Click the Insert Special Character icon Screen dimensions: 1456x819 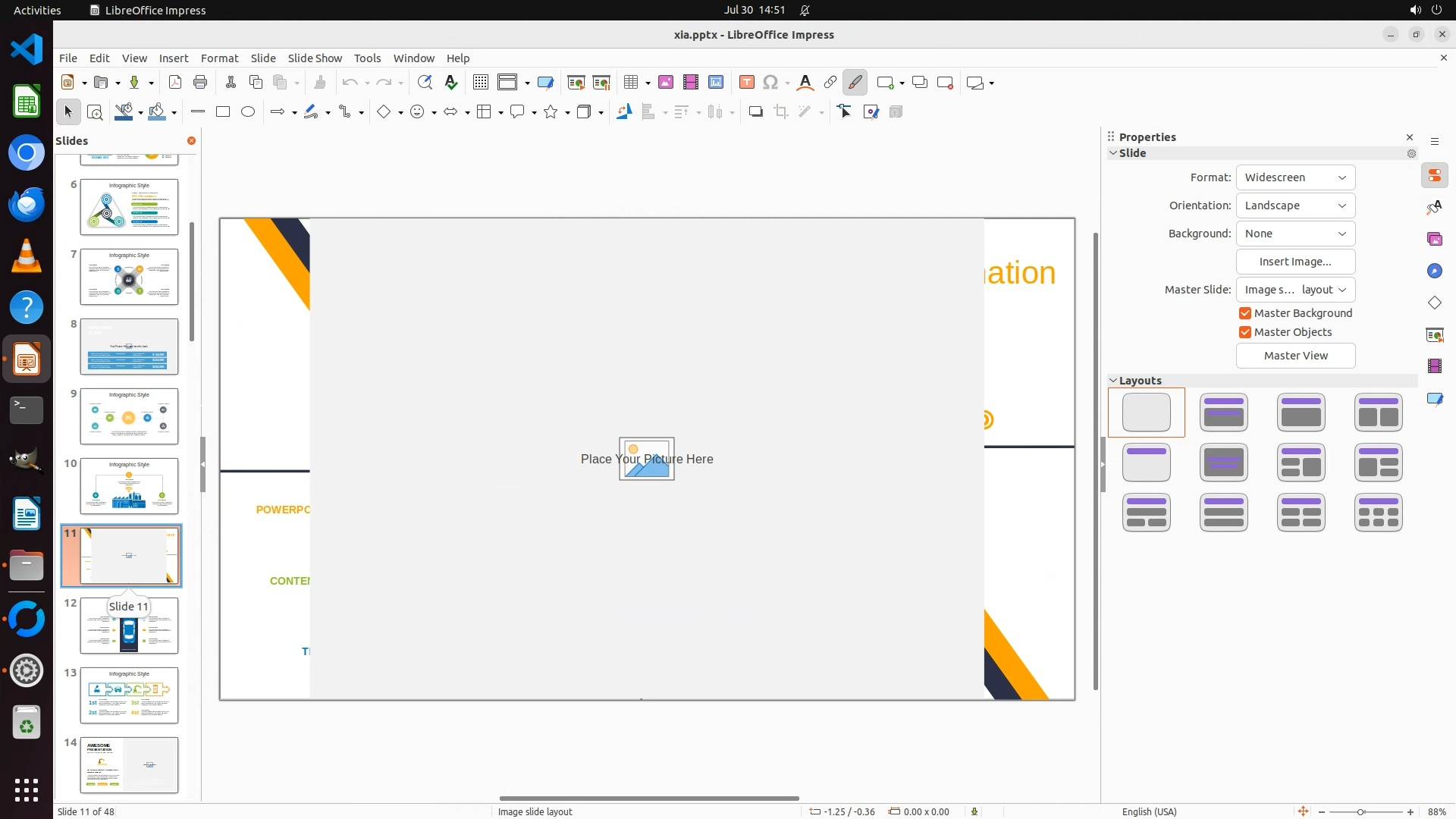770,83
